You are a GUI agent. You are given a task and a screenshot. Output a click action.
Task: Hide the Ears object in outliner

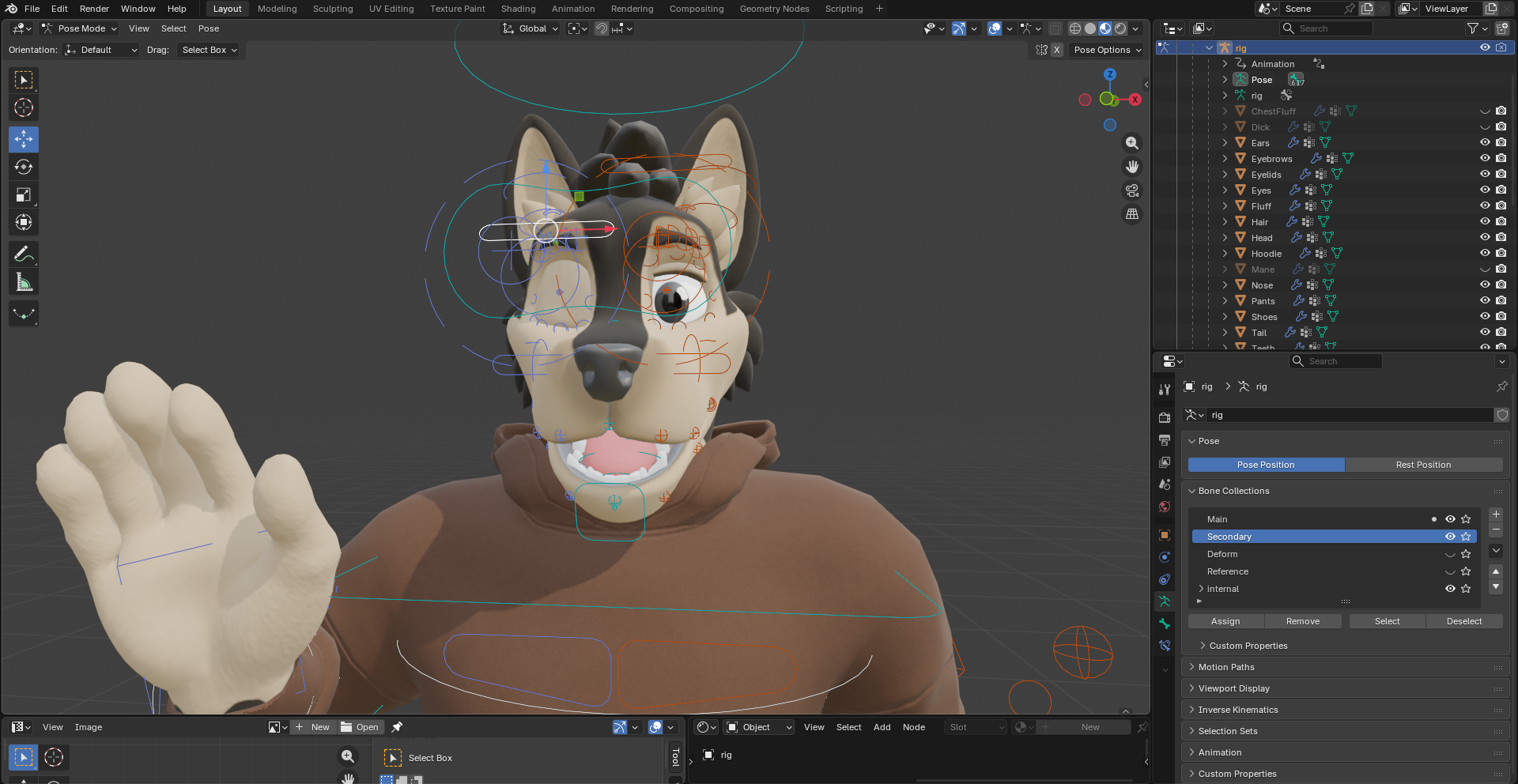click(x=1485, y=143)
